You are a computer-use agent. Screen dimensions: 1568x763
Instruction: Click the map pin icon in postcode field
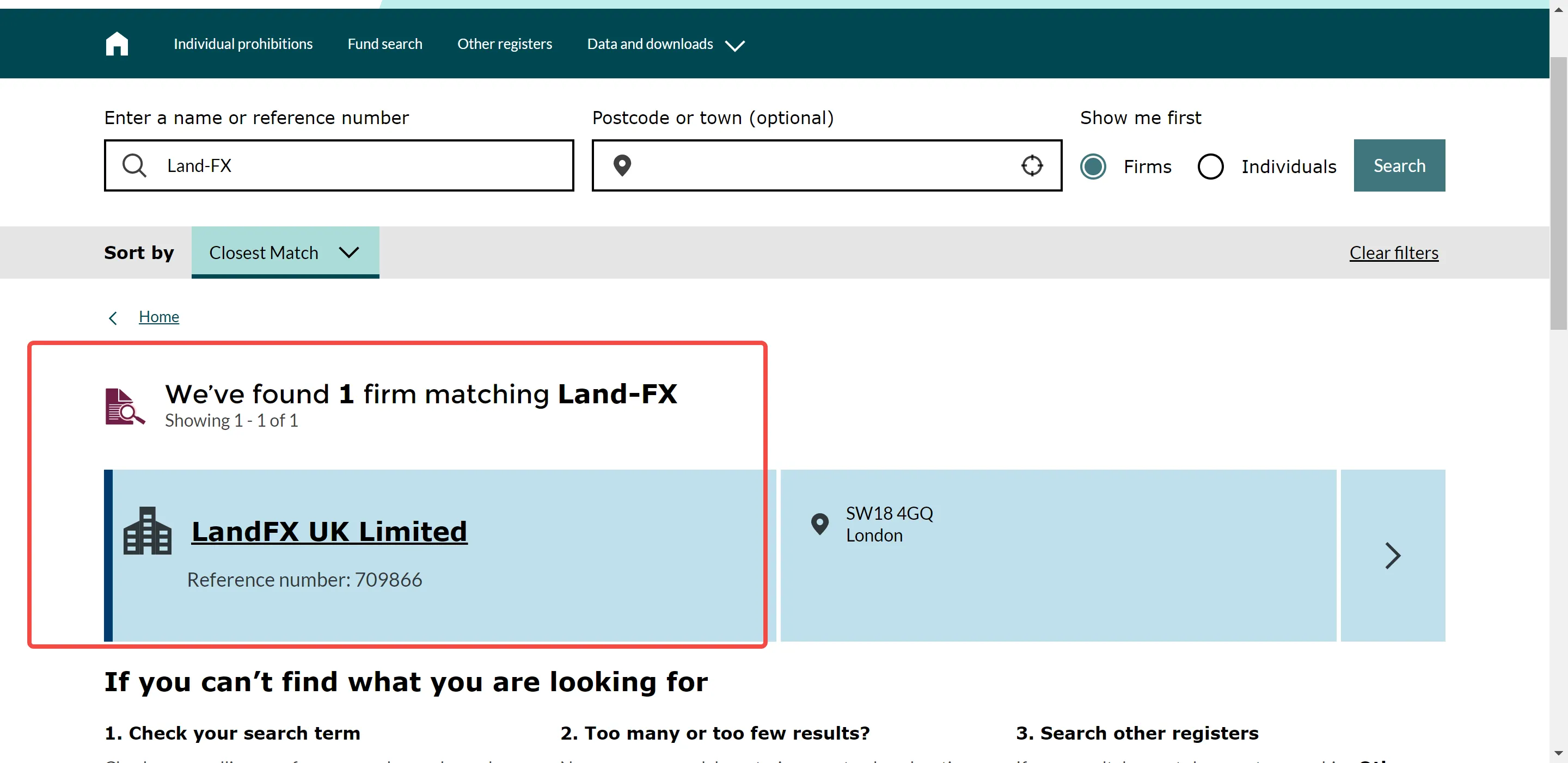click(622, 165)
